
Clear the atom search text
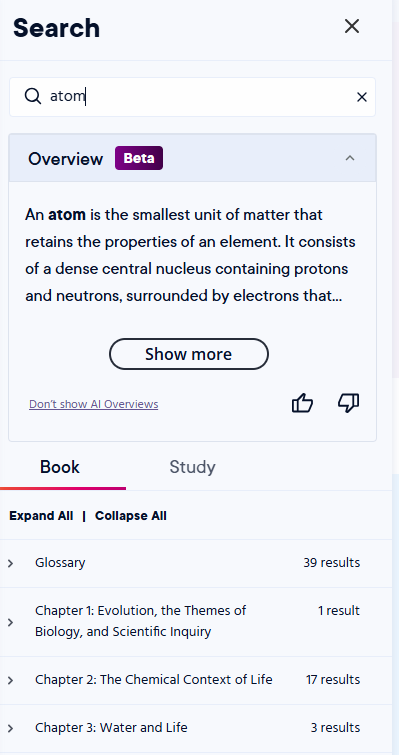[361, 97]
